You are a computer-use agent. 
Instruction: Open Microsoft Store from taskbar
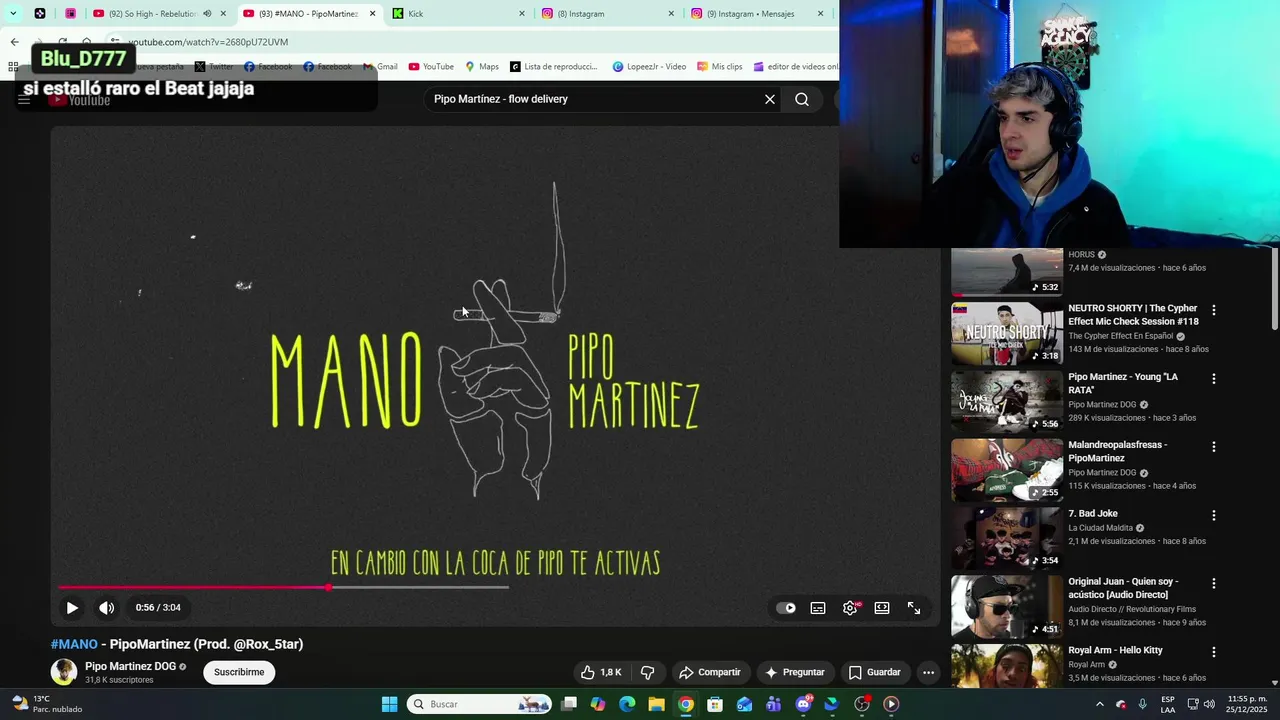tap(715, 704)
